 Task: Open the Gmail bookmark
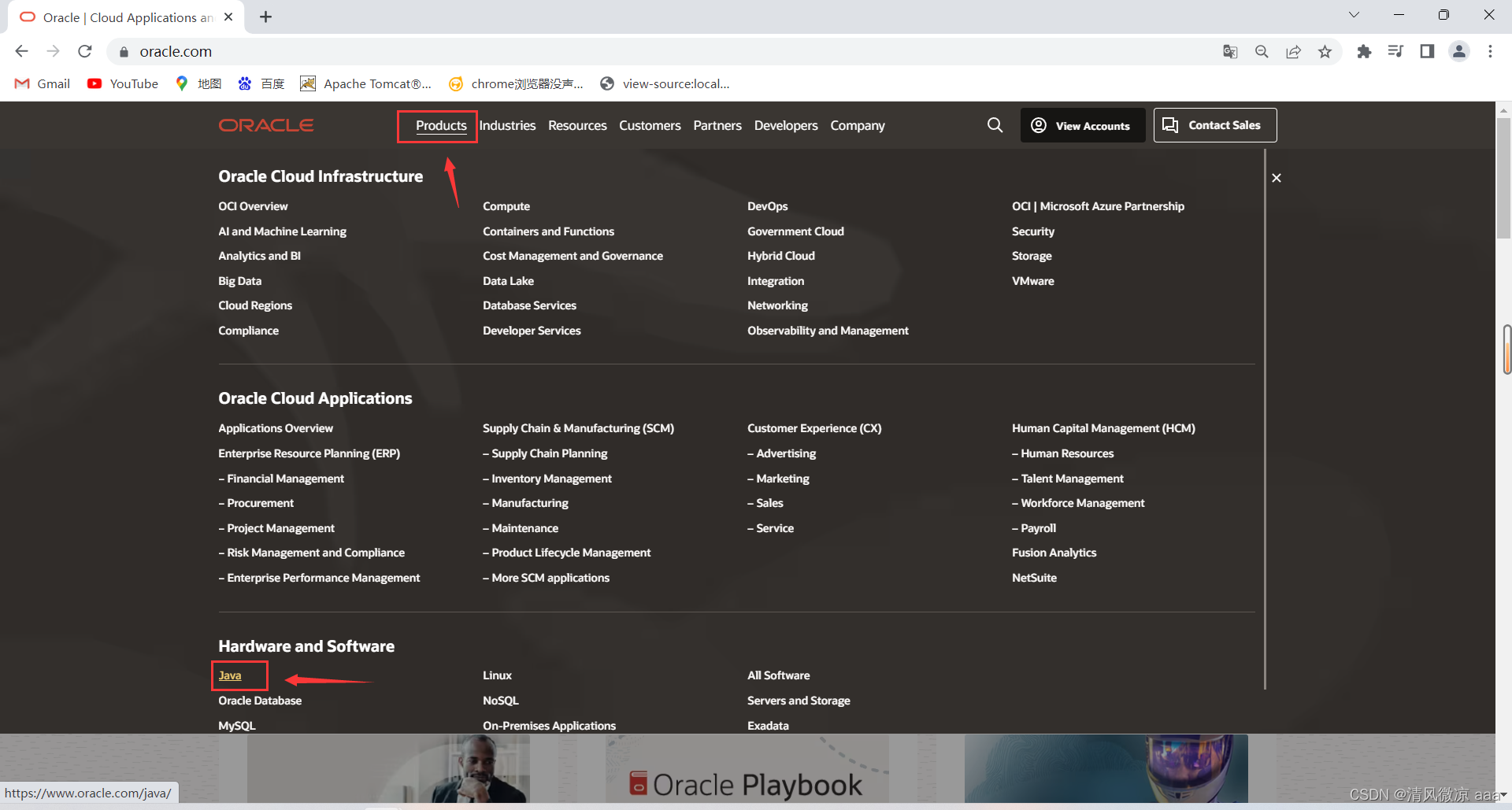(x=43, y=83)
